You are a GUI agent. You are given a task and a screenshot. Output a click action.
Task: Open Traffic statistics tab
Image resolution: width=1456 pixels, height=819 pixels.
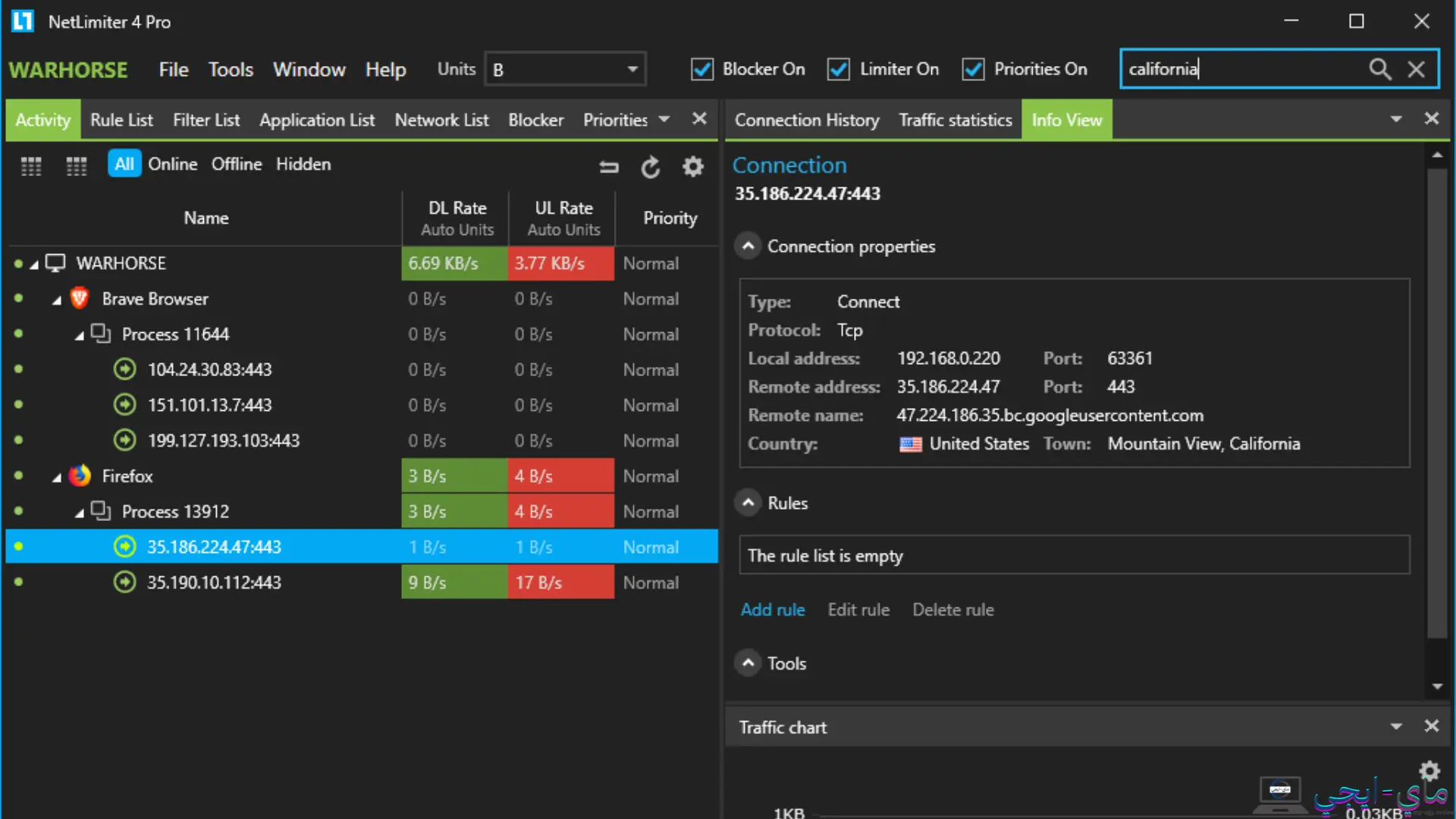tap(955, 120)
